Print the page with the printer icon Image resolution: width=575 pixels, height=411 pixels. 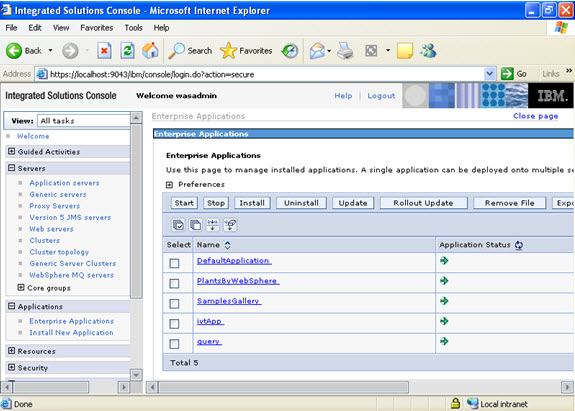tap(345, 51)
